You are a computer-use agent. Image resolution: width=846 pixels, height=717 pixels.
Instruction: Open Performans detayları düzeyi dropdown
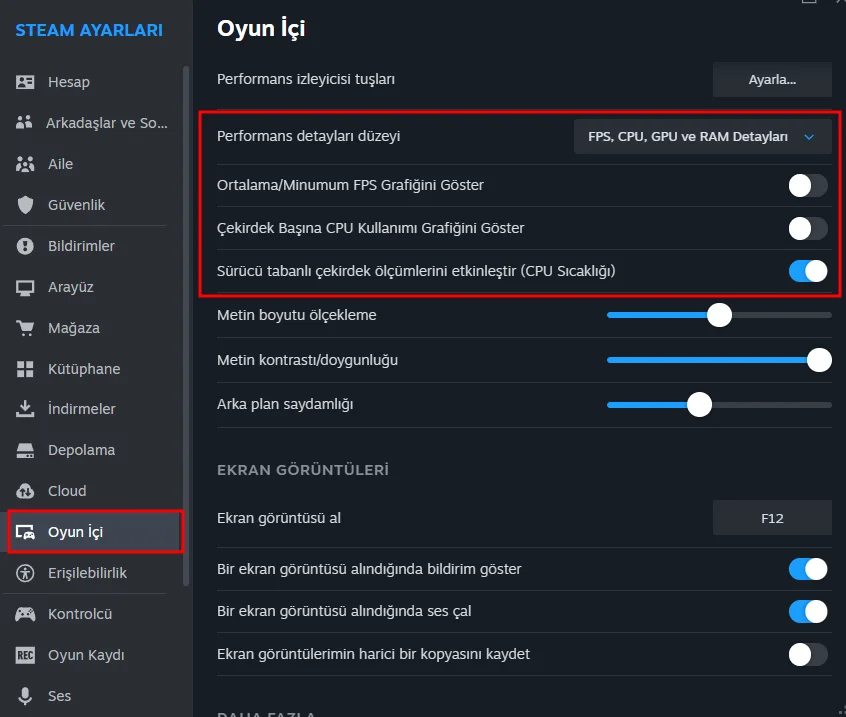[702, 136]
